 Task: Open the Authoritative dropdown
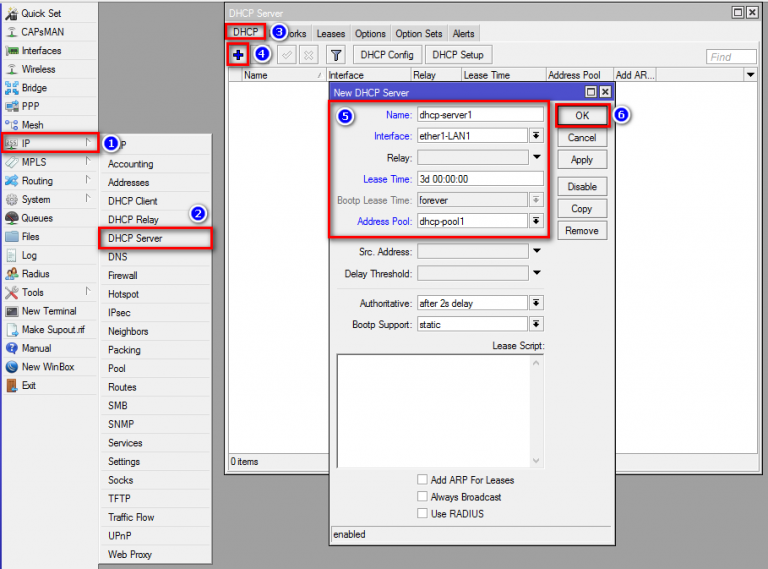pyautogui.click(x=536, y=303)
